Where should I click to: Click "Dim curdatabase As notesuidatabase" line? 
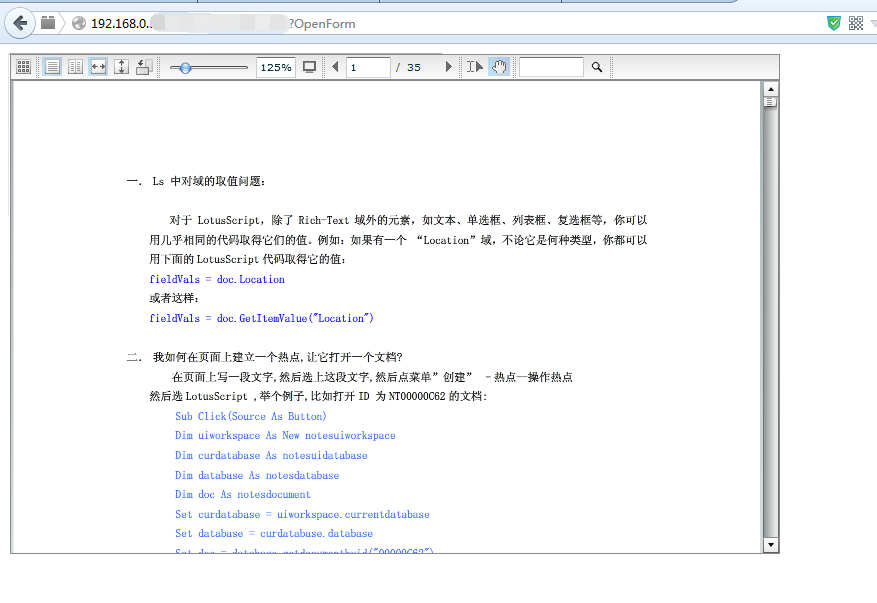(x=271, y=455)
